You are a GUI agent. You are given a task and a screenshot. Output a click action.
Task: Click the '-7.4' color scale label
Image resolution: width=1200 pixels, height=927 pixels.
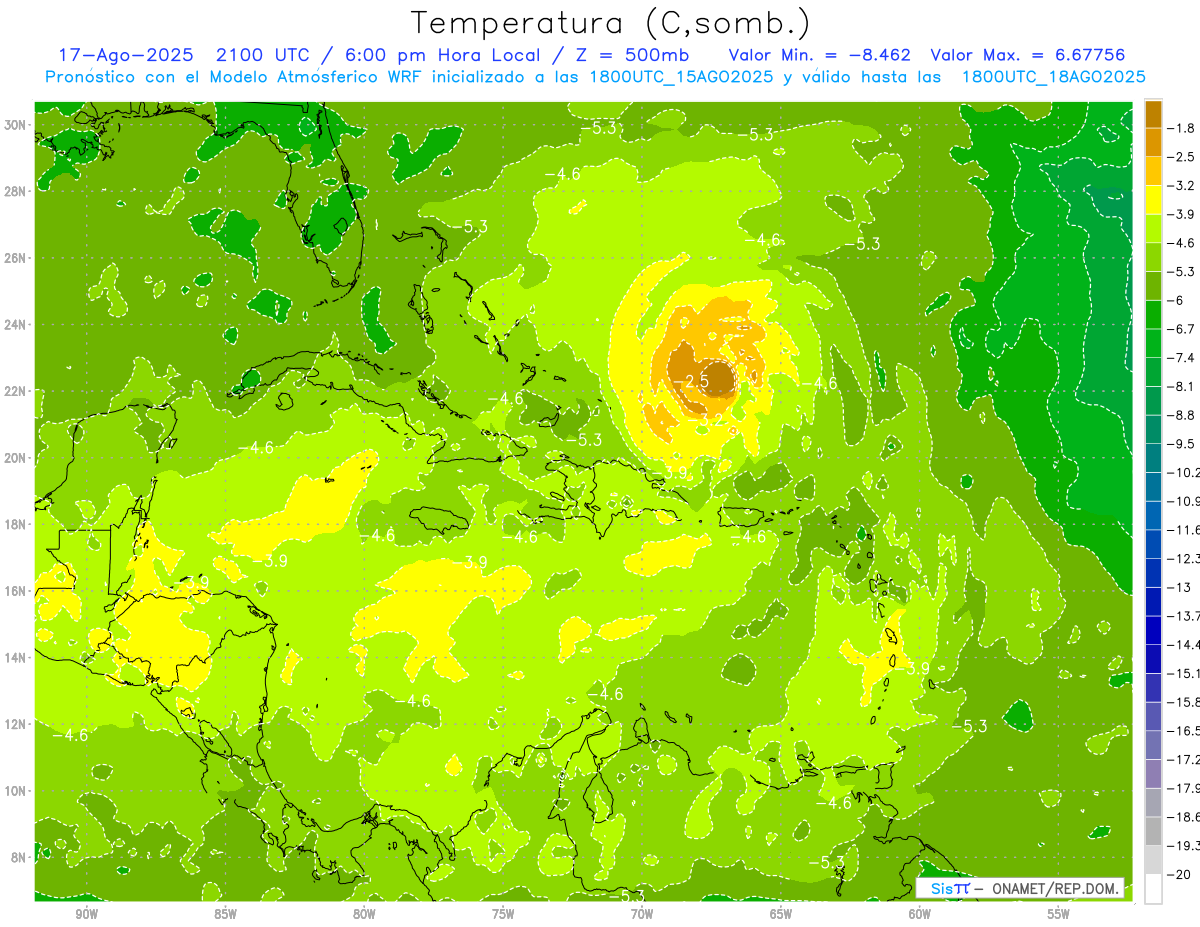click(x=1183, y=357)
